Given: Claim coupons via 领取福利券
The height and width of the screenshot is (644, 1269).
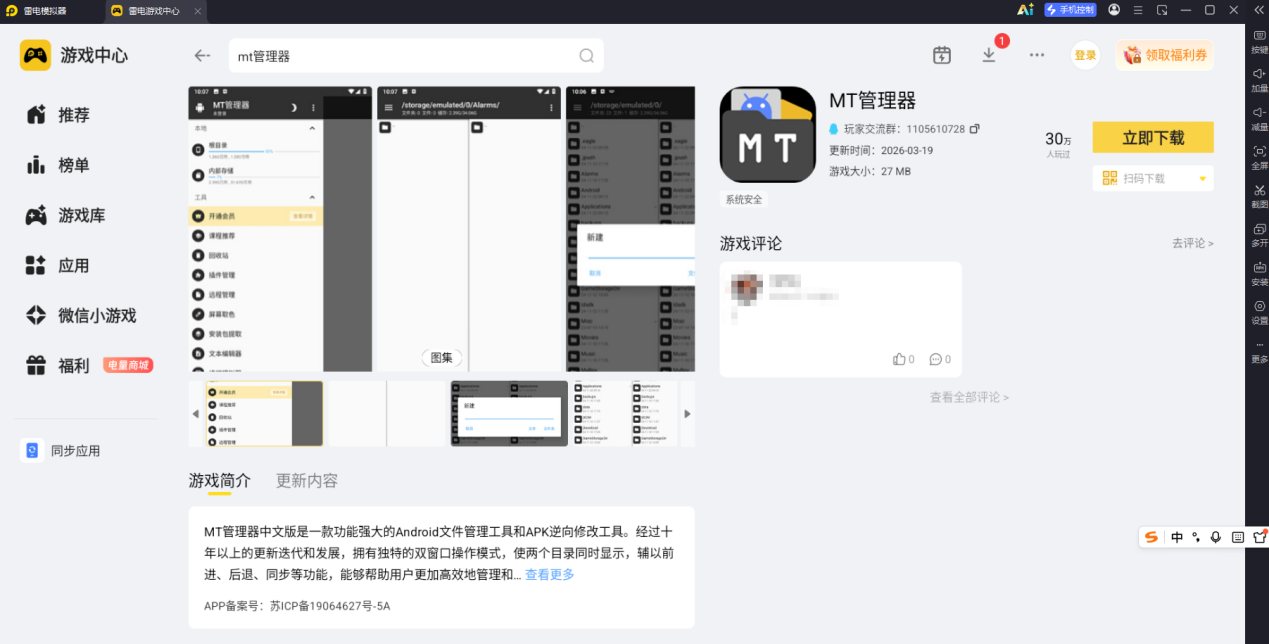Looking at the screenshot, I should tap(1164, 56).
